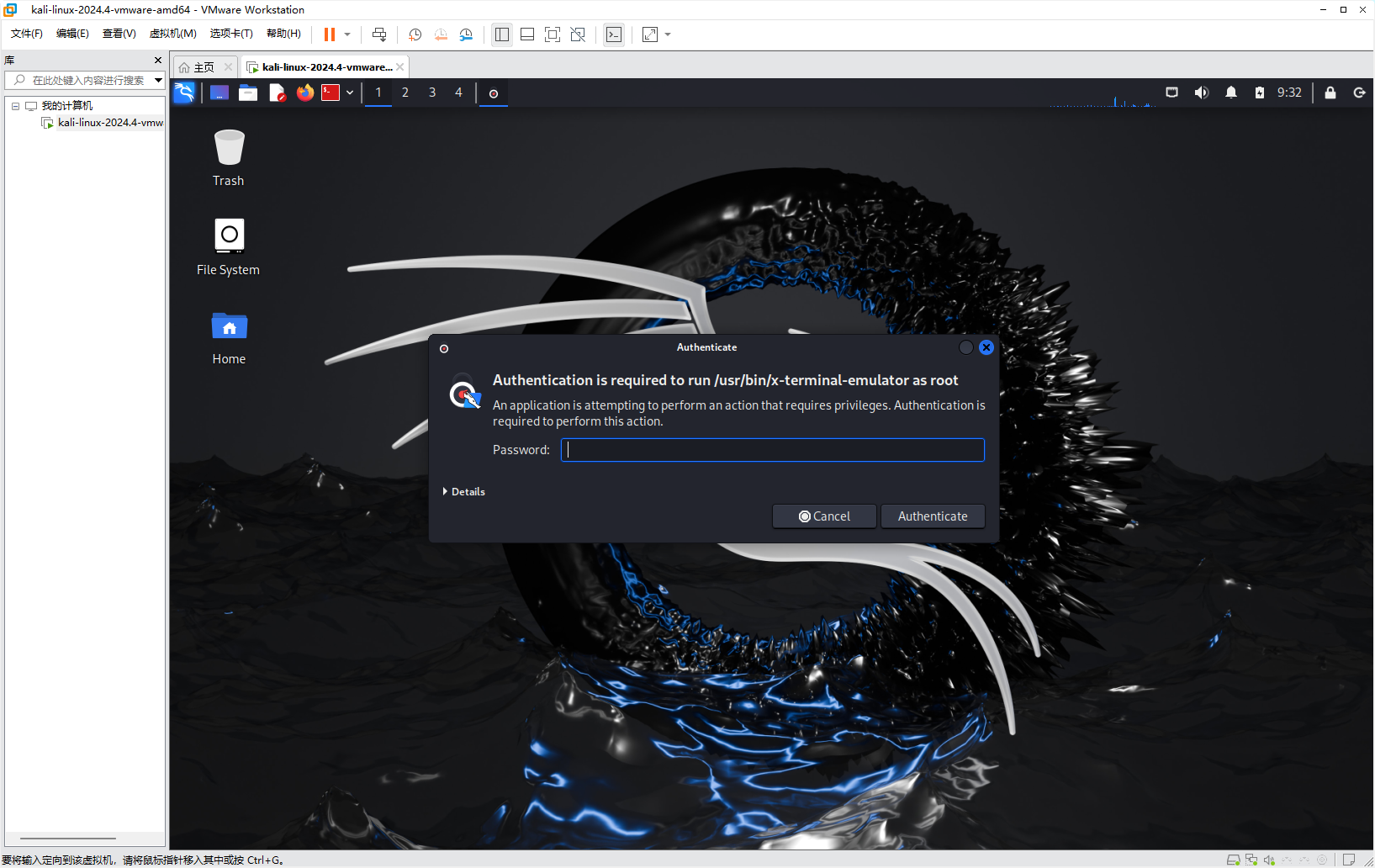Select 我的计算机 in the library
Screen dimensions: 1375x868
coord(67,106)
